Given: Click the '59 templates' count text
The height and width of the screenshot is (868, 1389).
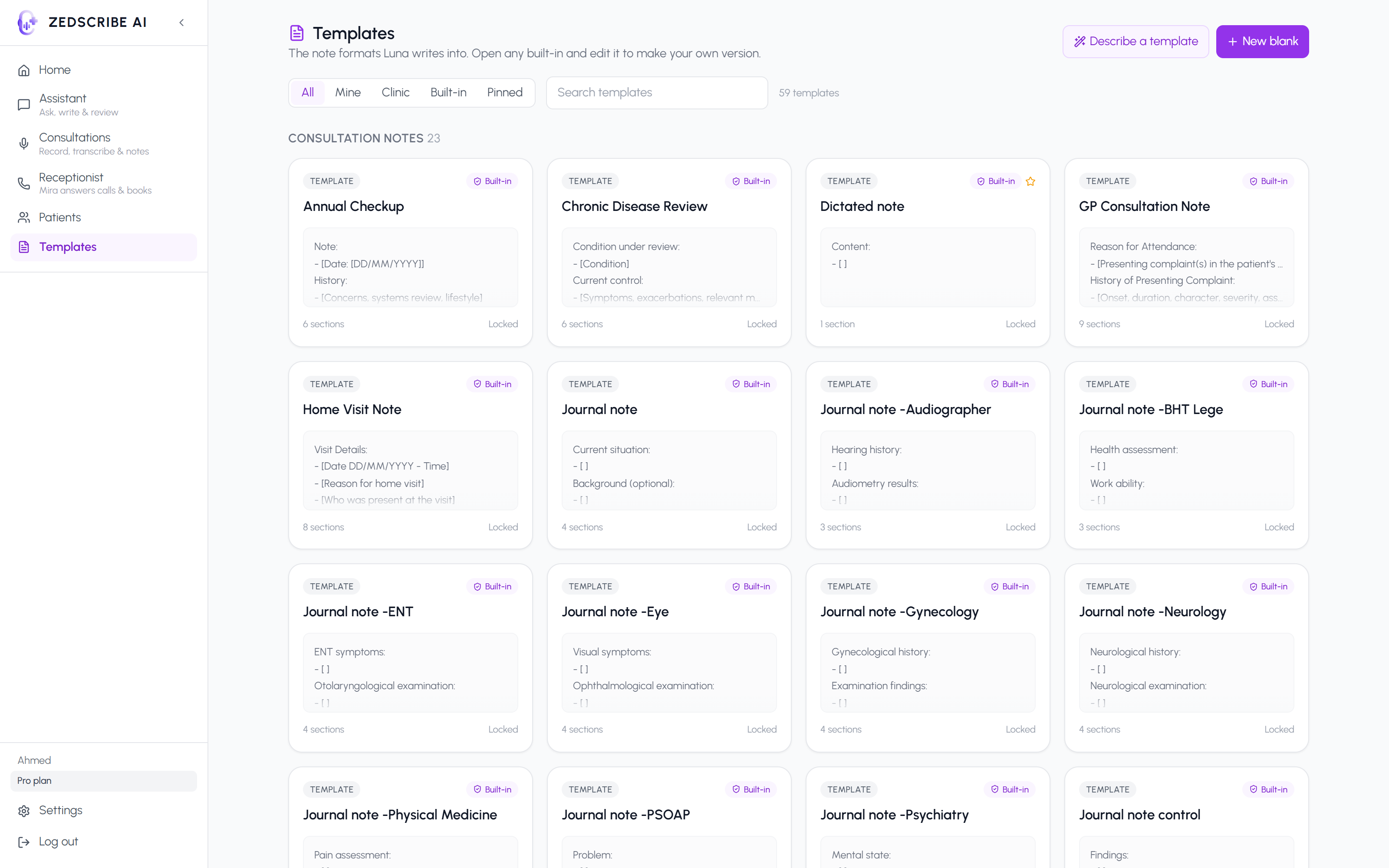Looking at the screenshot, I should coord(809,93).
